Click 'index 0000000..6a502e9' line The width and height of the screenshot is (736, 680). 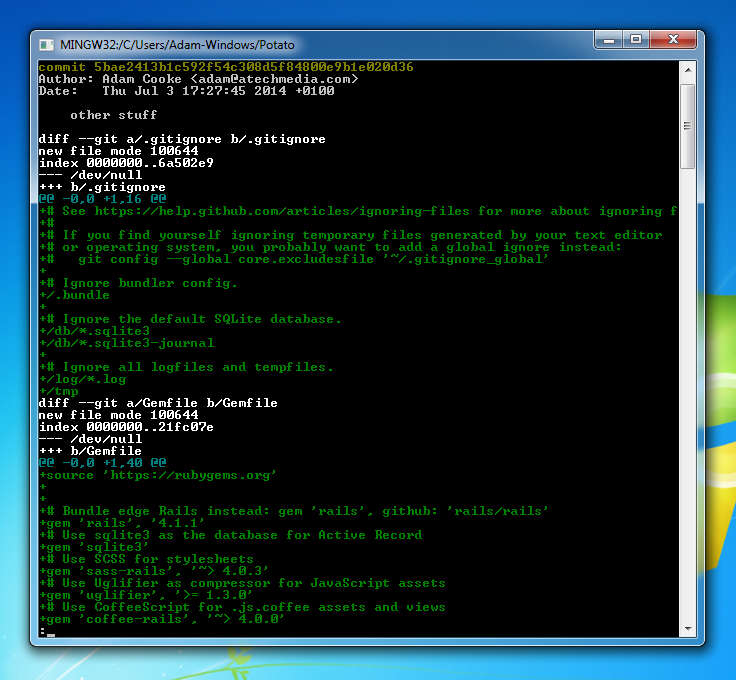point(126,163)
